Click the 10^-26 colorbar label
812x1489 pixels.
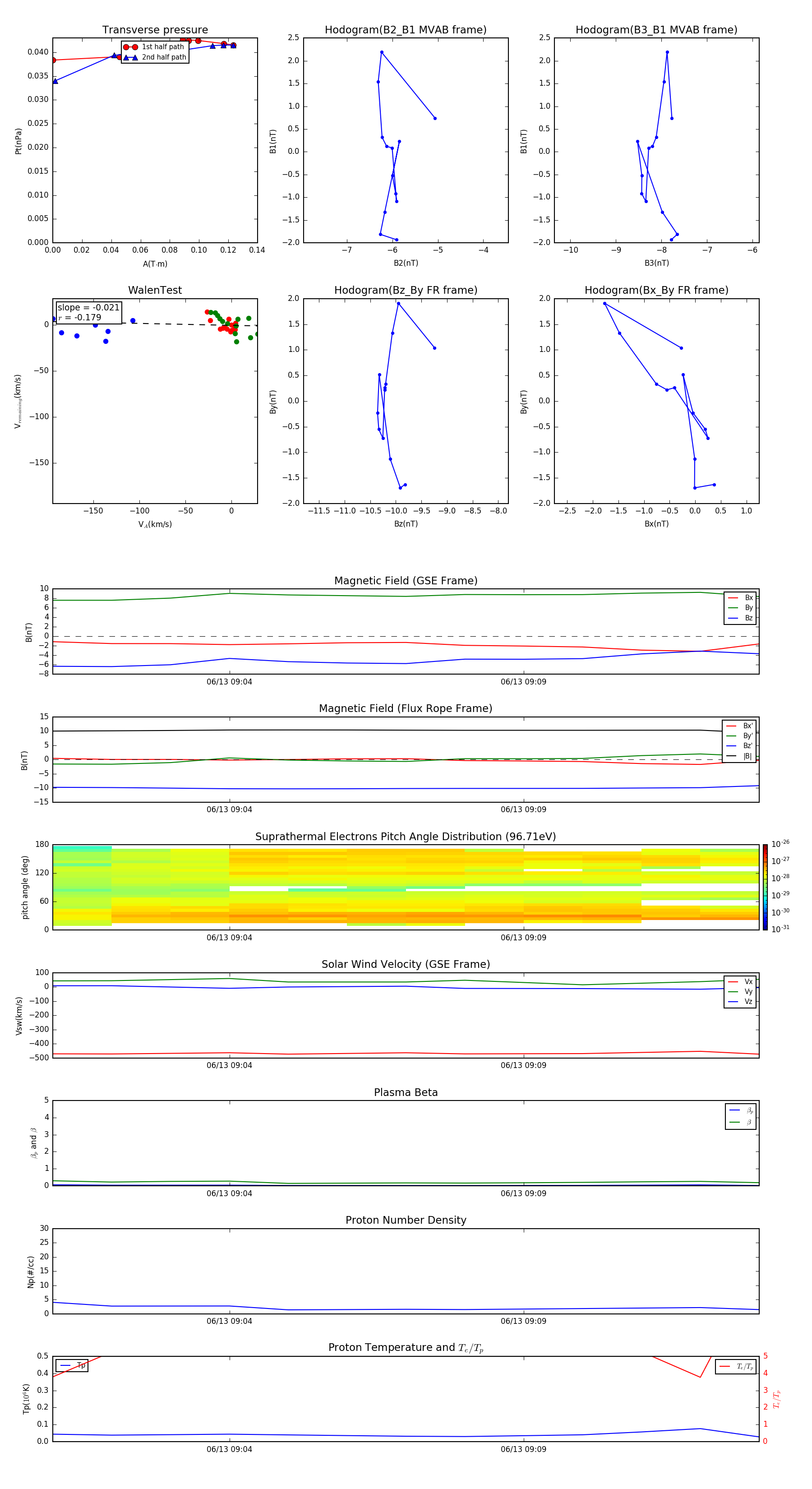(780, 844)
